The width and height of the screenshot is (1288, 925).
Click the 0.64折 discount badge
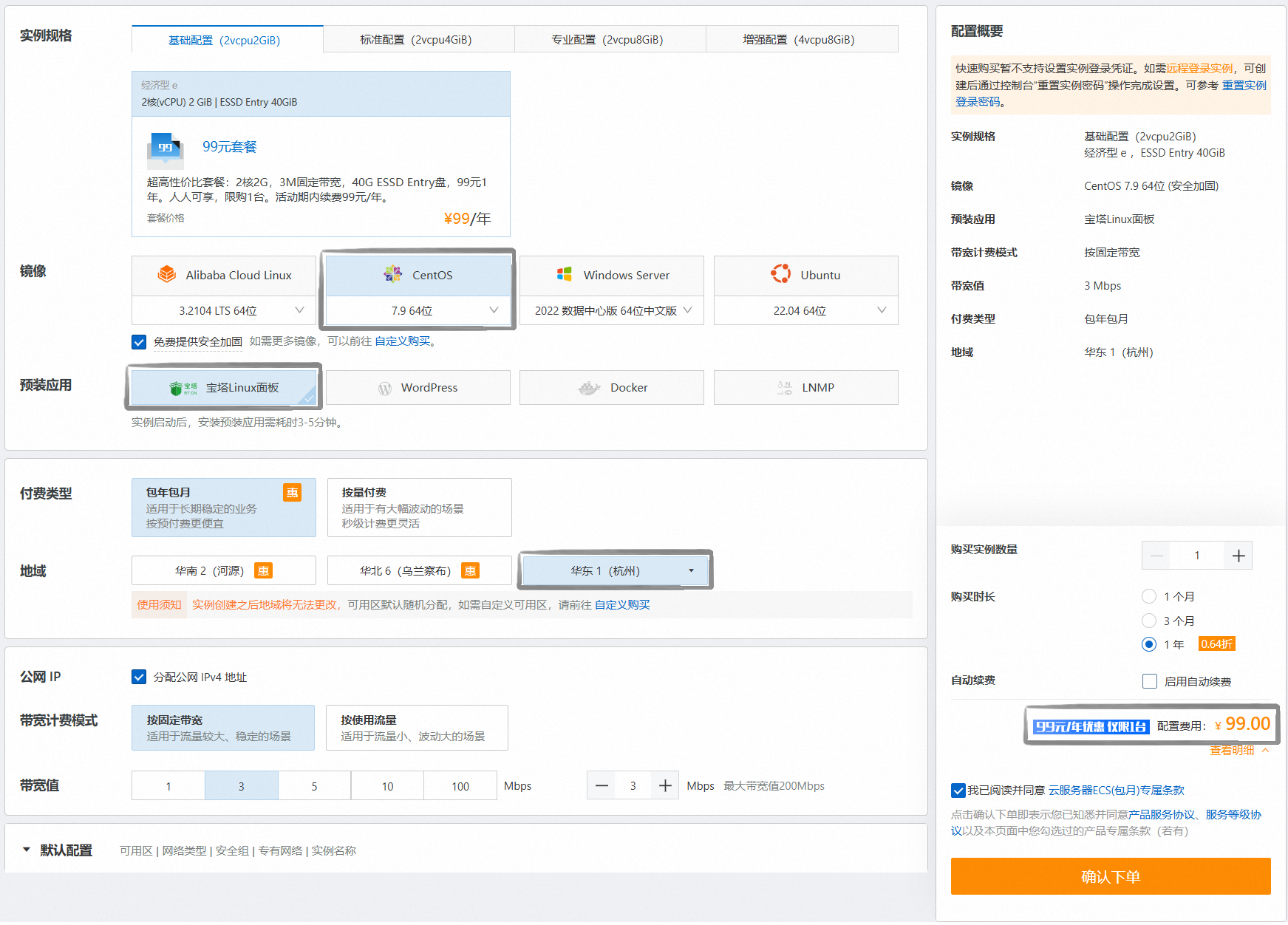(1216, 644)
